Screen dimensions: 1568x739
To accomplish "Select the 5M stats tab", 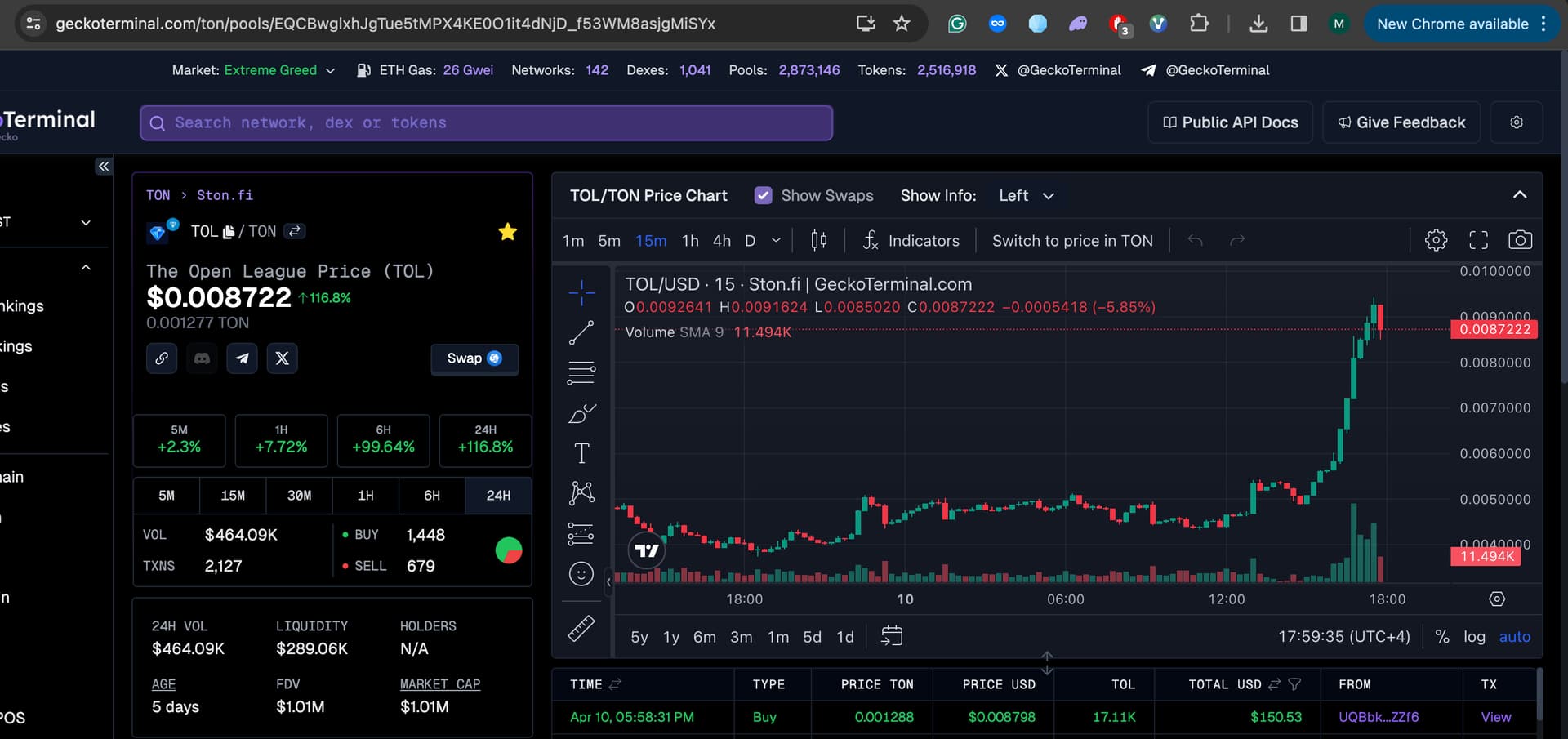I will pos(167,496).
